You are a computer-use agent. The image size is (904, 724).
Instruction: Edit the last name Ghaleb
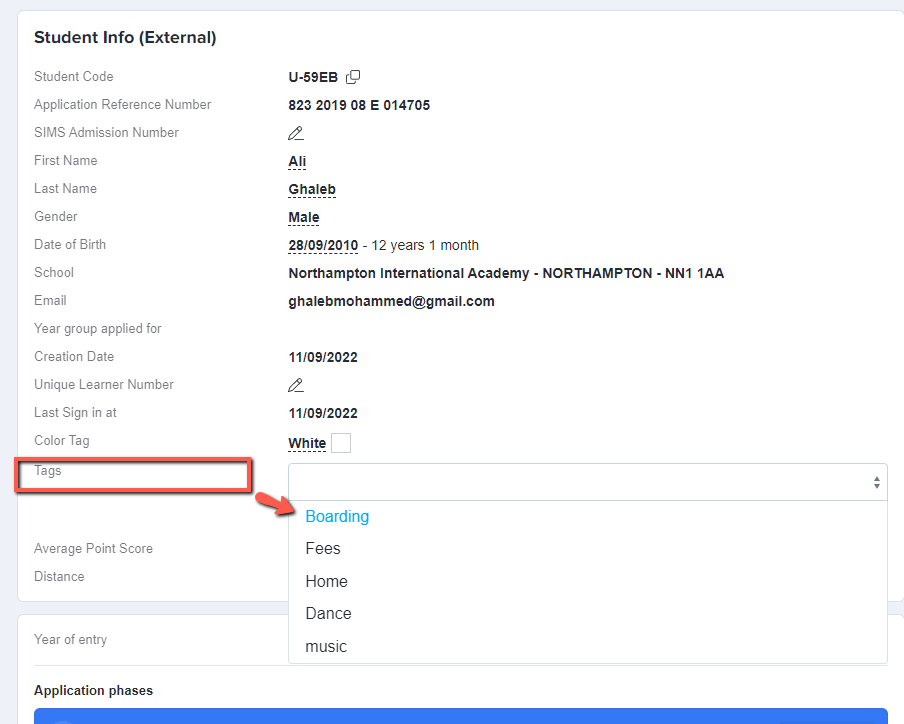pos(312,189)
